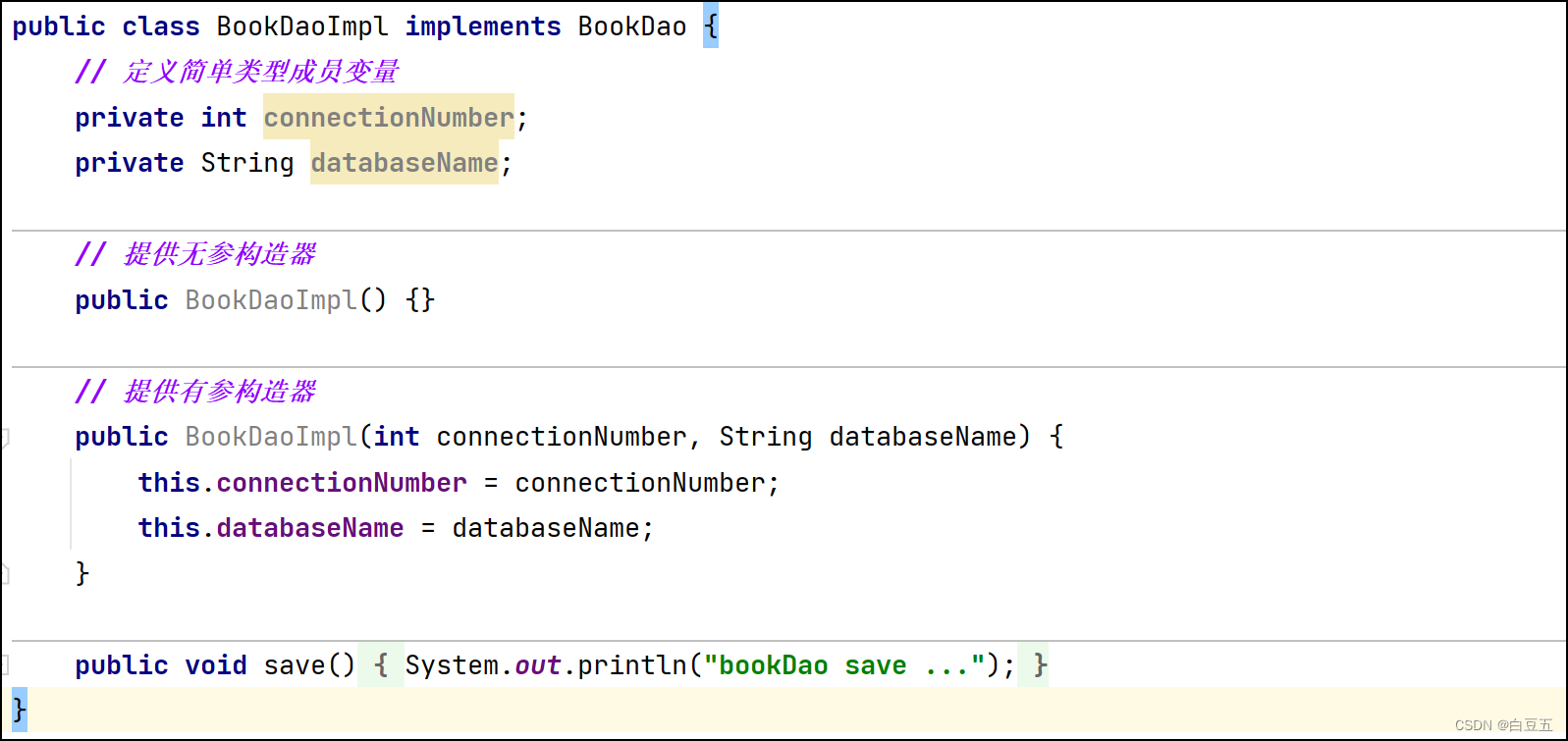Click fold end marker beside constructor closing brace
Screen dimensions: 1568x741
tap(4, 573)
